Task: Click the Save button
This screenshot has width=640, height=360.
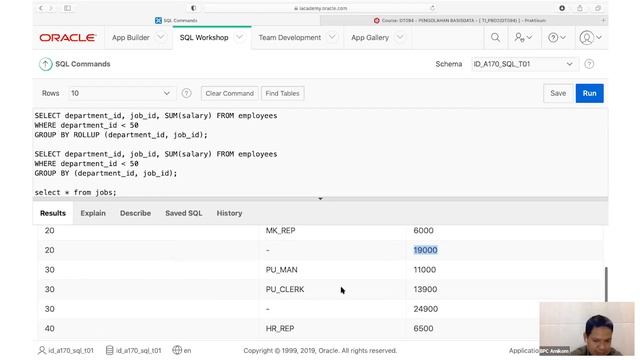Action: 558,93
